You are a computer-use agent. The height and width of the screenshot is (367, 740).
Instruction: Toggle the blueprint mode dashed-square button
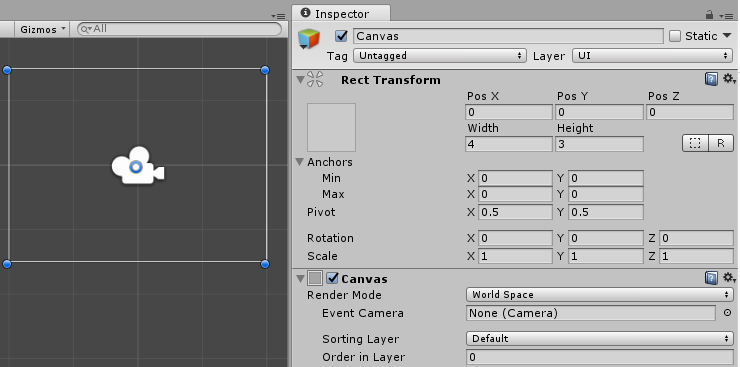coord(695,143)
